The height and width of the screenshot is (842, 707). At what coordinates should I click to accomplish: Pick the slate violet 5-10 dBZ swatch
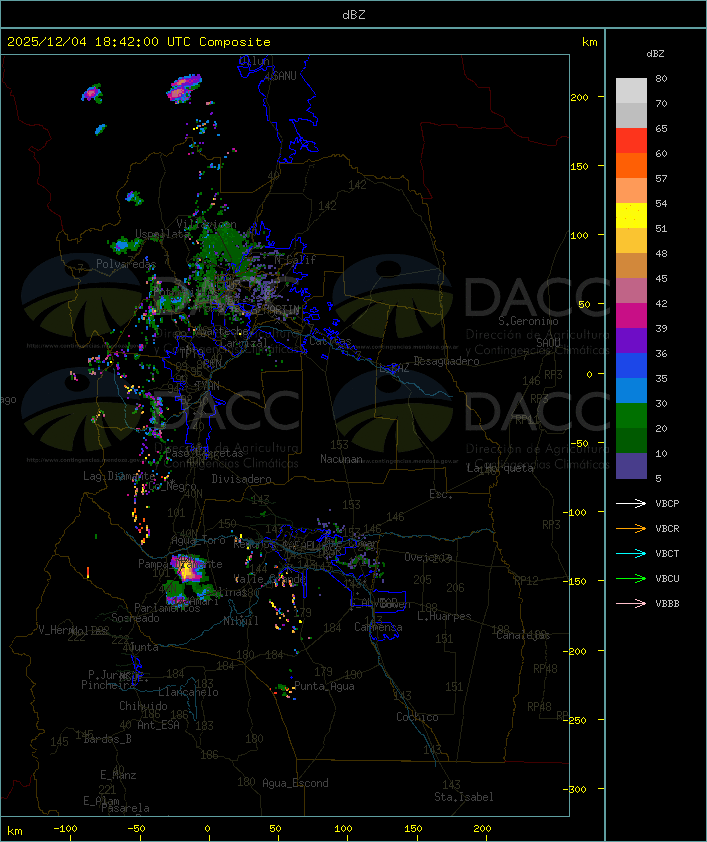631,466
